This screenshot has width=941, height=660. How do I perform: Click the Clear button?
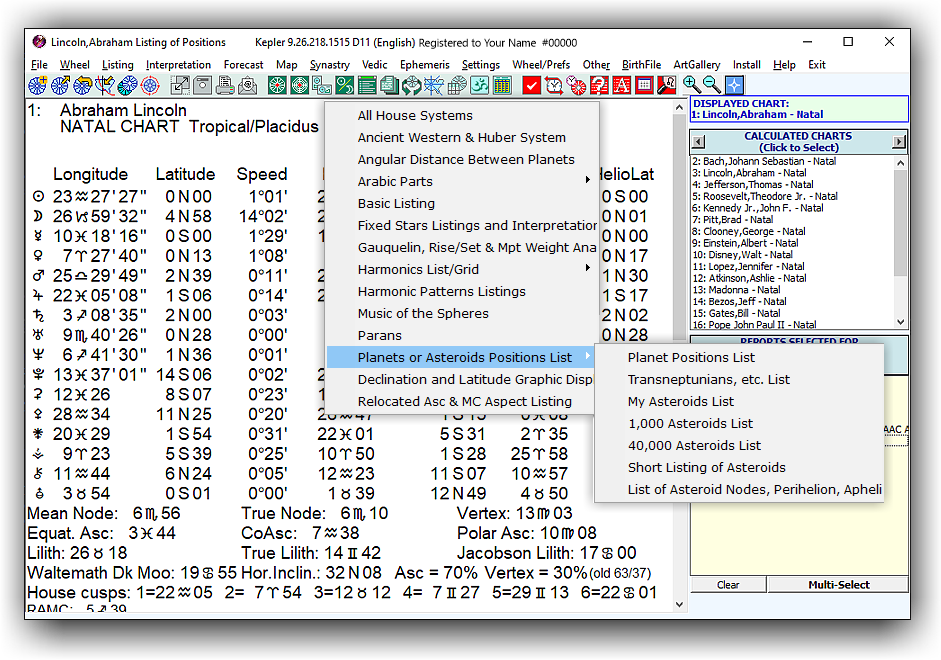click(728, 584)
